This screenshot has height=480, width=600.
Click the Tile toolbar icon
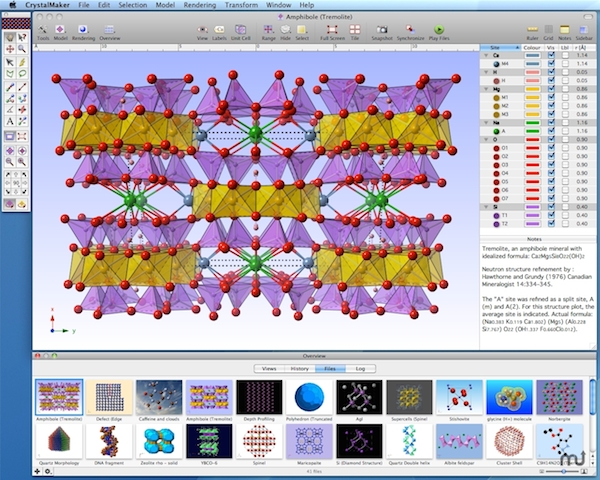[354, 30]
